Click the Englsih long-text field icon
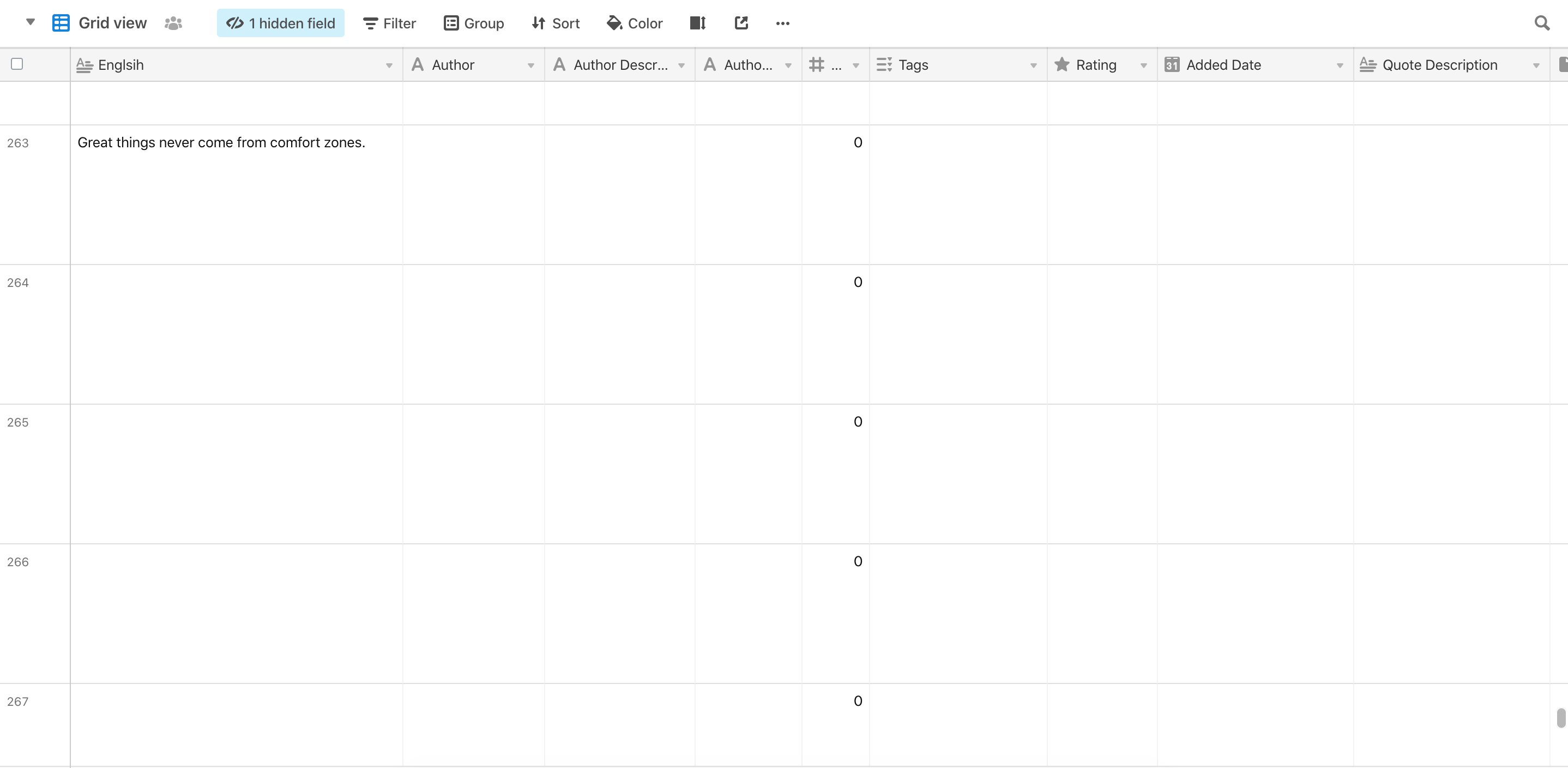Image resolution: width=1568 pixels, height=768 pixels. point(85,64)
